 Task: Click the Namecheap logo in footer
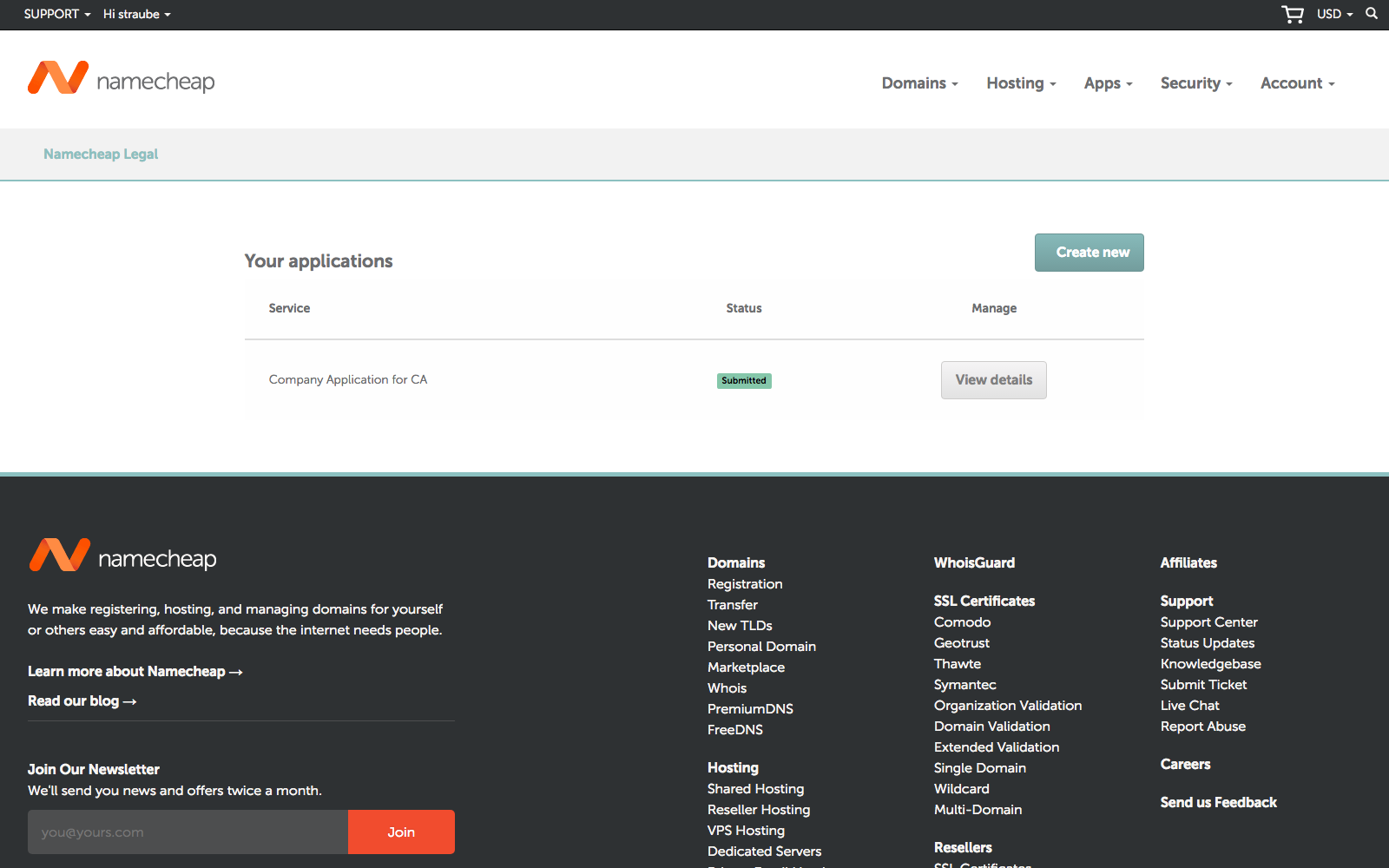[122, 556]
